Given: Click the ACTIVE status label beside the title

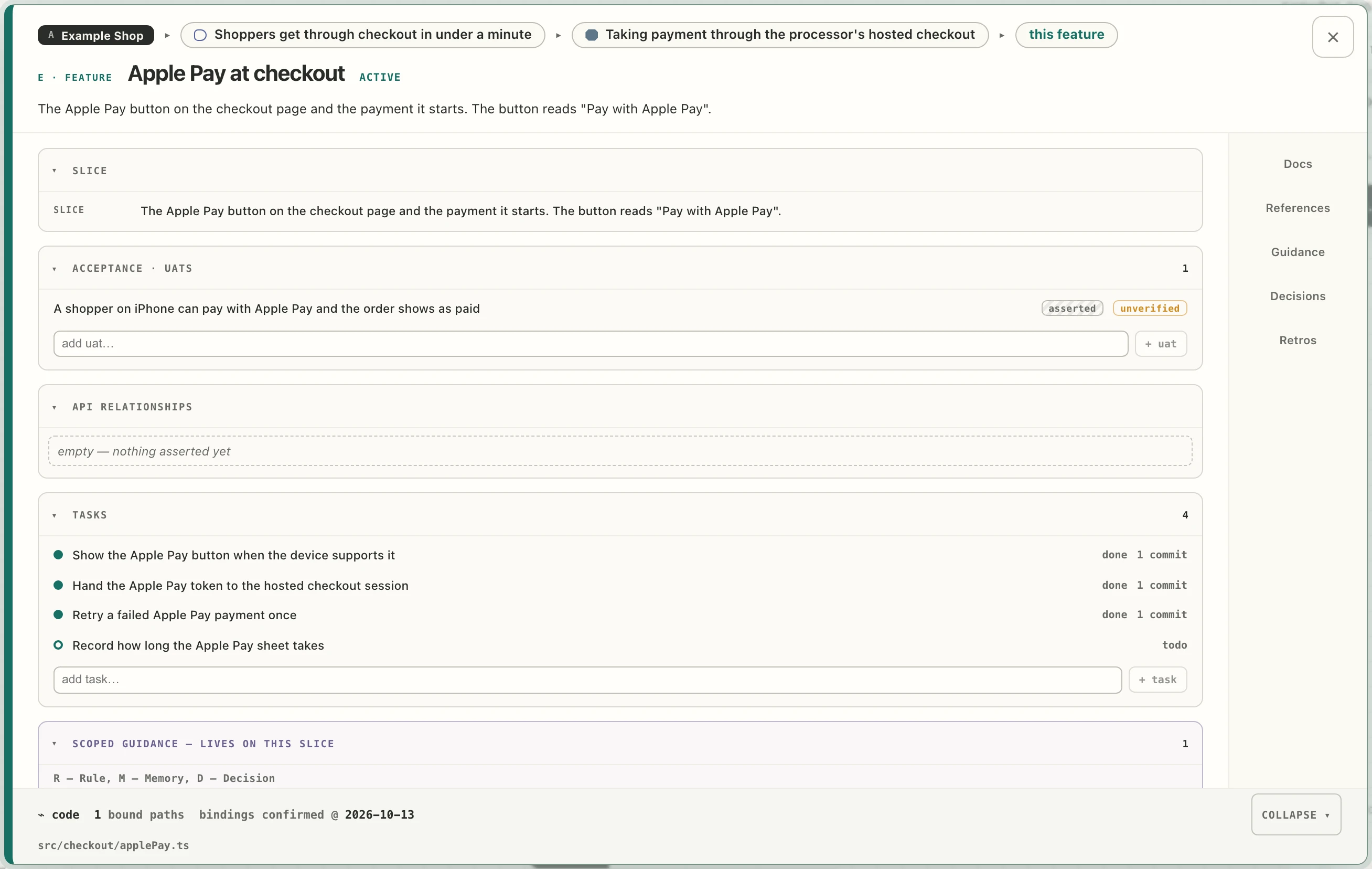Looking at the screenshot, I should 380,77.
